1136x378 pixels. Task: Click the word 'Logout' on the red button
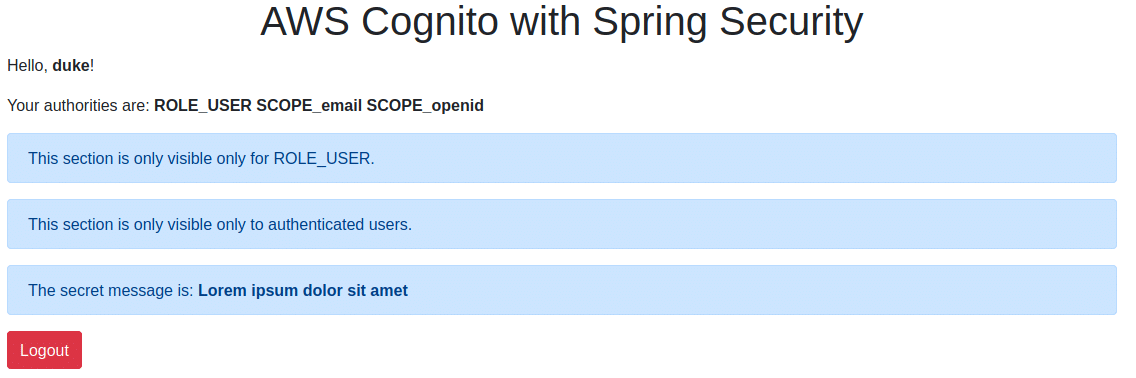44,350
